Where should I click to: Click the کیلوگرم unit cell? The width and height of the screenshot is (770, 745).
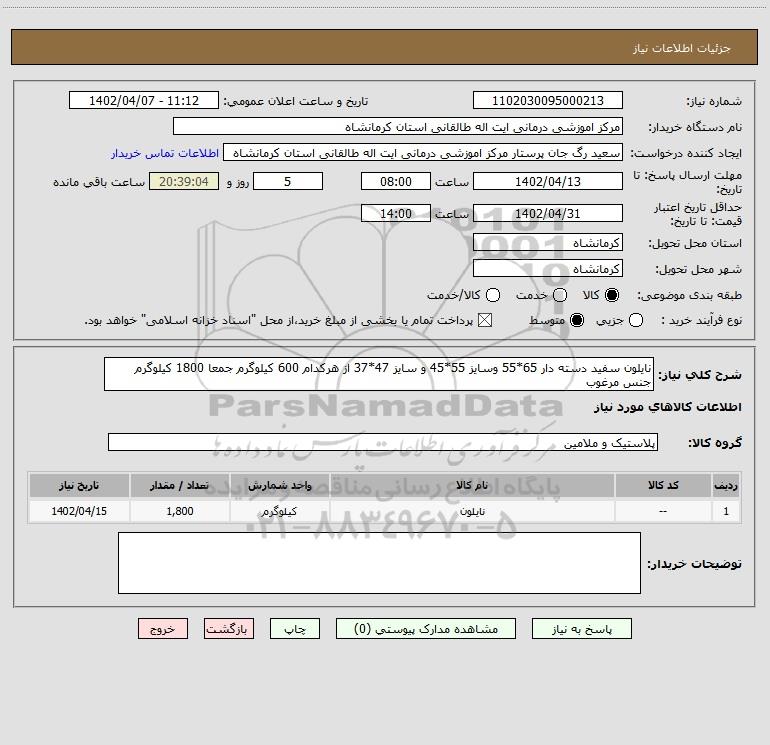[x=279, y=511]
